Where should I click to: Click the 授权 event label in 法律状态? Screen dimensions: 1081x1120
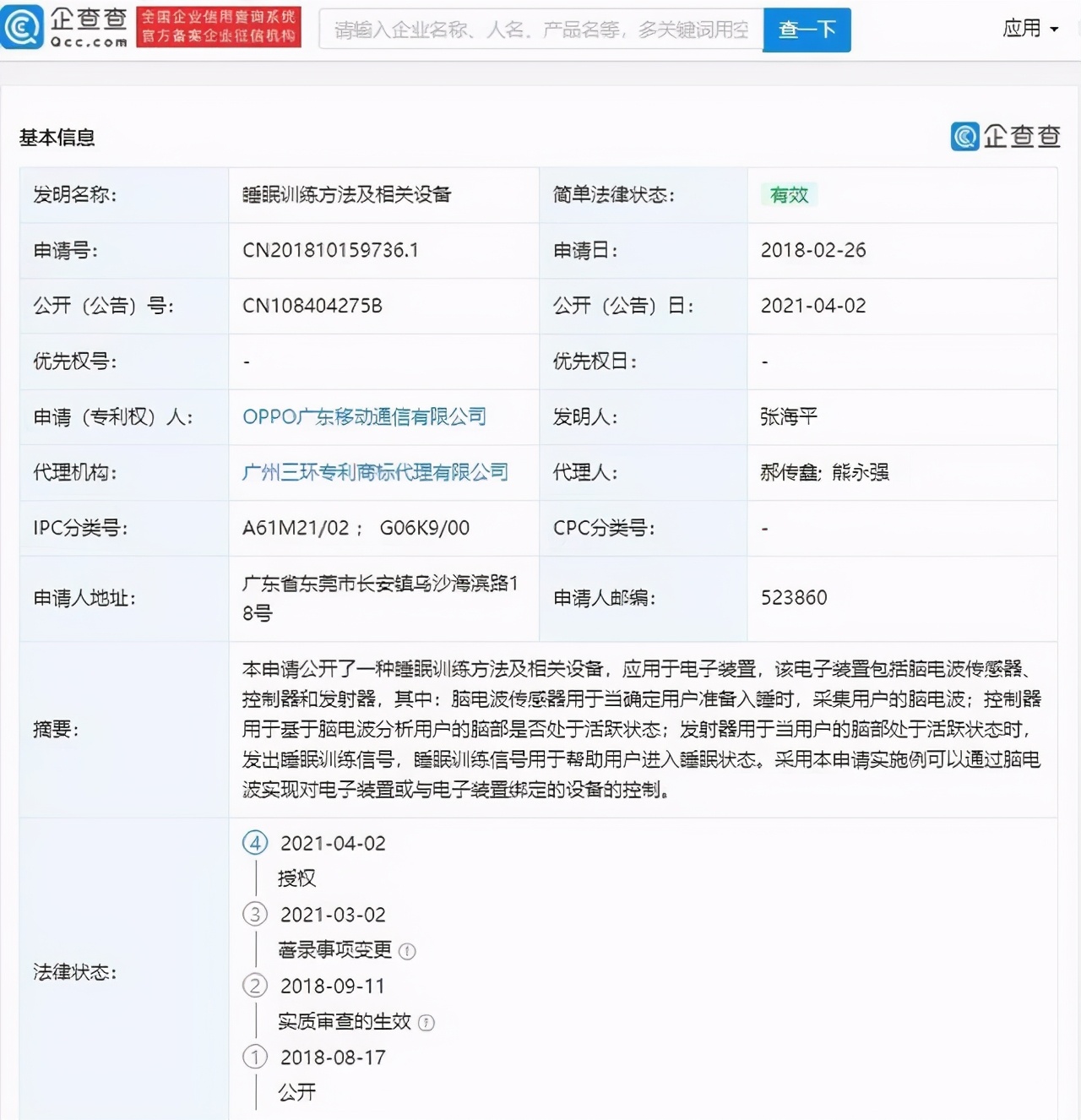point(295,878)
